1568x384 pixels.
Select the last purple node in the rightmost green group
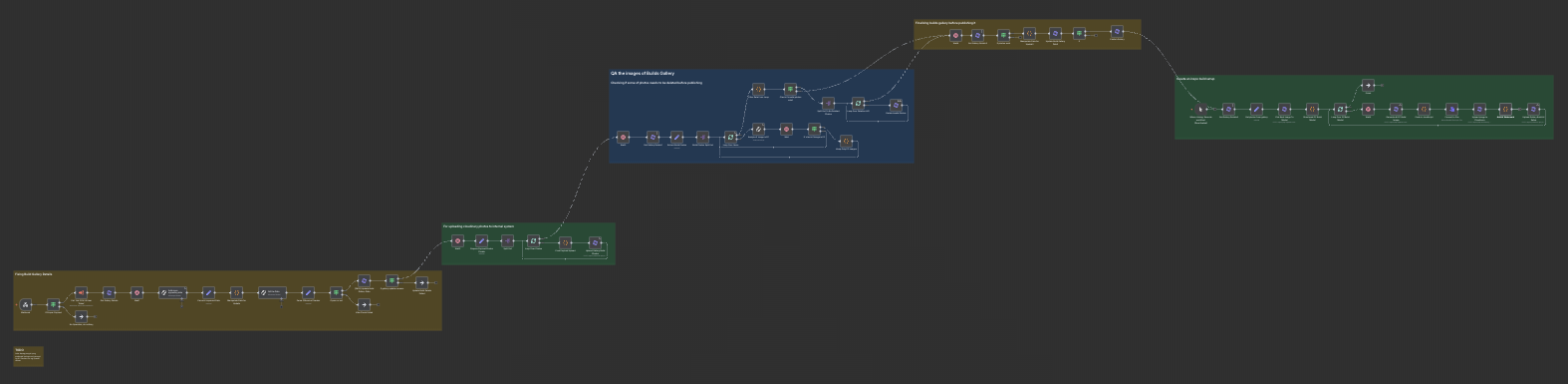tap(1533, 109)
